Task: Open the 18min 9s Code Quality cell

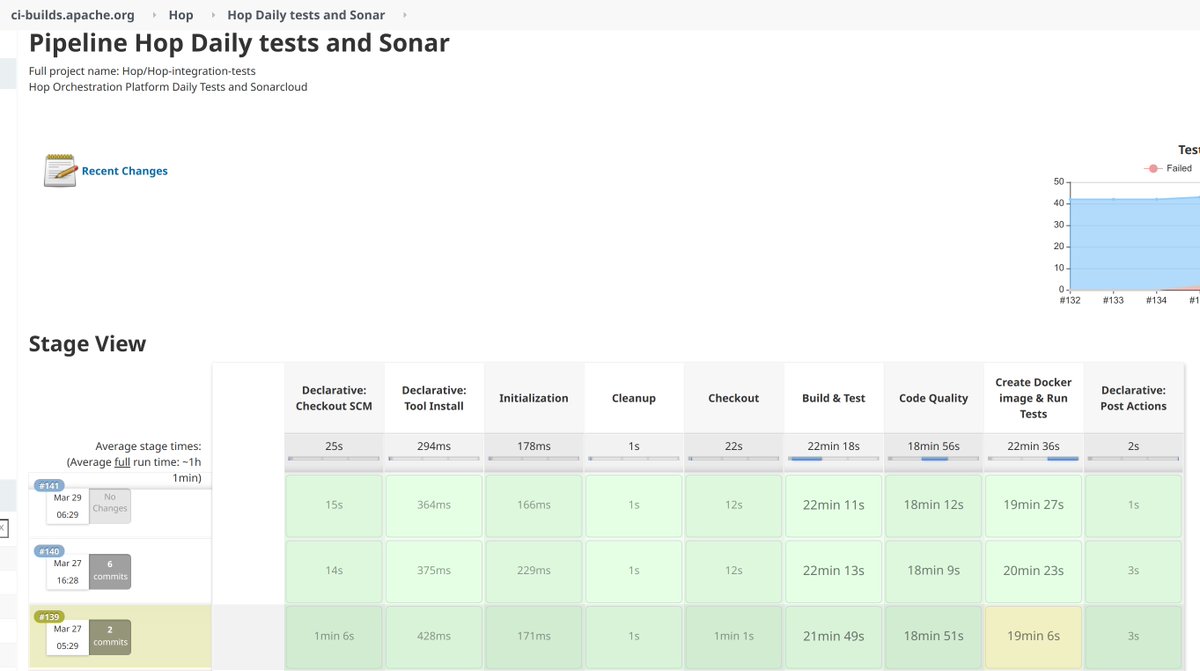Action: (x=934, y=570)
